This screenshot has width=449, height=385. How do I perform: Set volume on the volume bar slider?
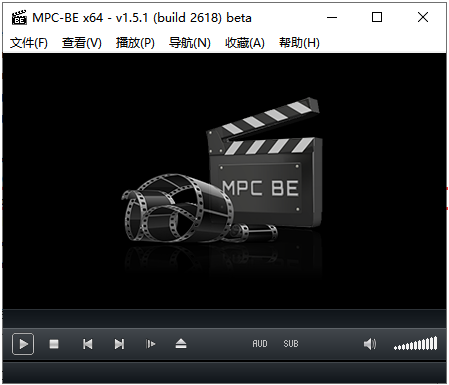coord(415,343)
